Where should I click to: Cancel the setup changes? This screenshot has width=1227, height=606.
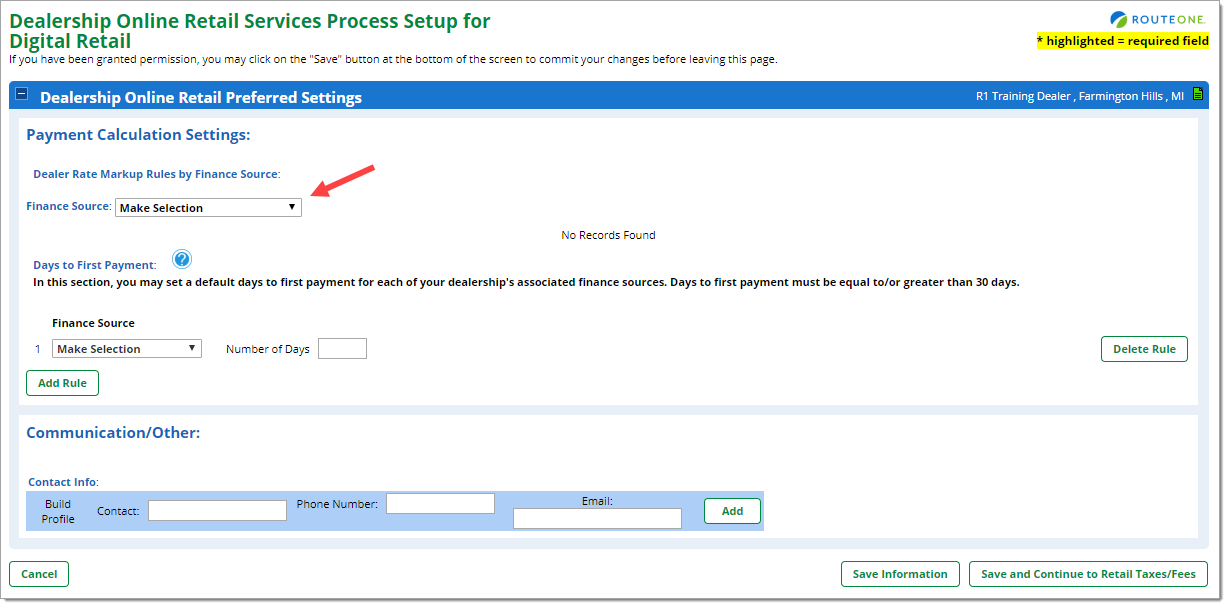[39, 574]
